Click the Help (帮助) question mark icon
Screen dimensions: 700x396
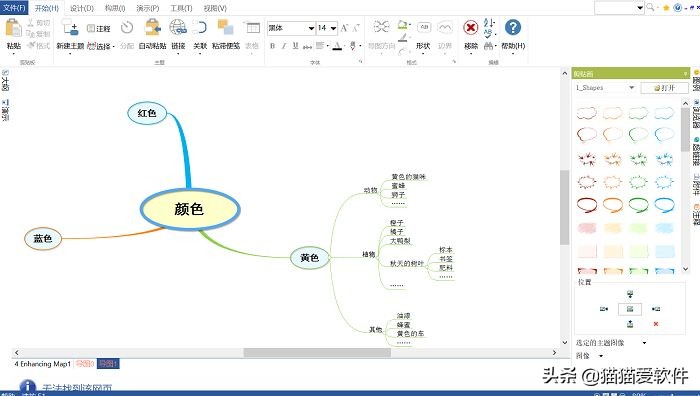tap(512, 28)
